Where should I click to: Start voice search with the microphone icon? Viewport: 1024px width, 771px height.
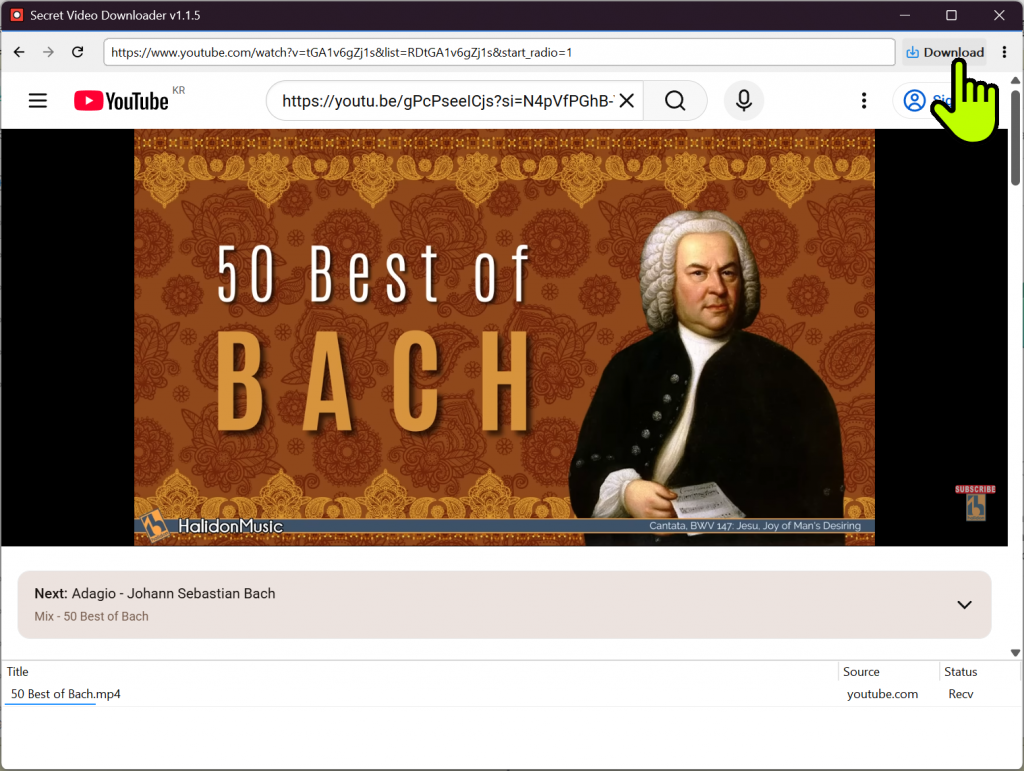[744, 101]
